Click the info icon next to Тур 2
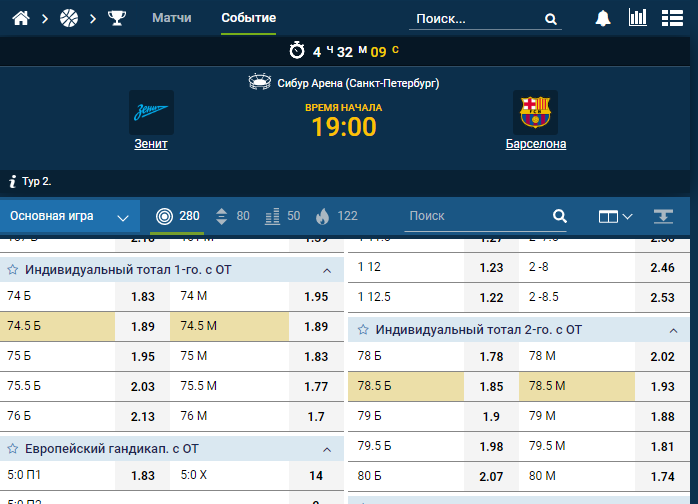The height and width of the screenshot is (504, 698). pos(12,181)
